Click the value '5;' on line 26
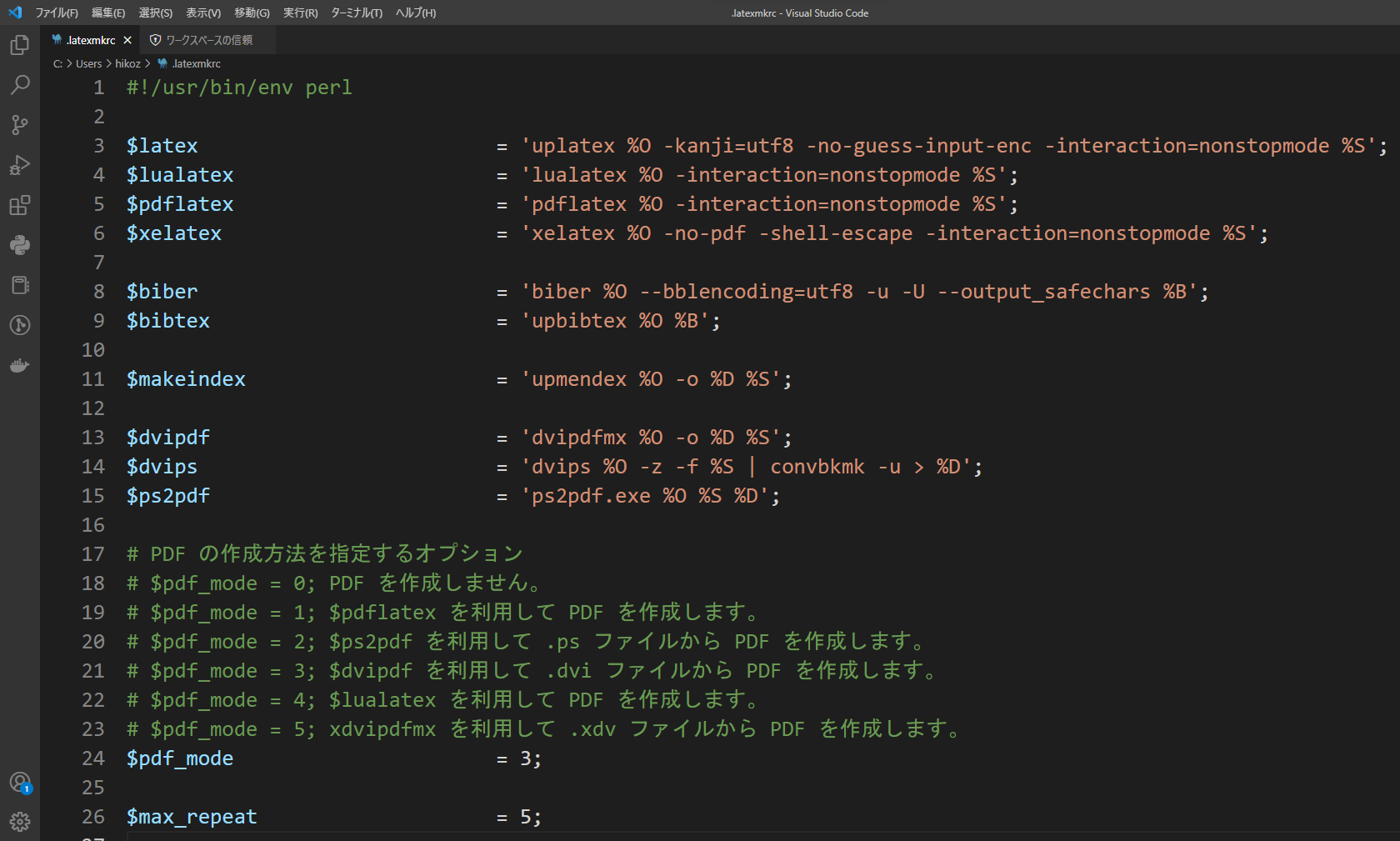The width and height of the screenshot is (1400, 841). (x=531, y=817)
